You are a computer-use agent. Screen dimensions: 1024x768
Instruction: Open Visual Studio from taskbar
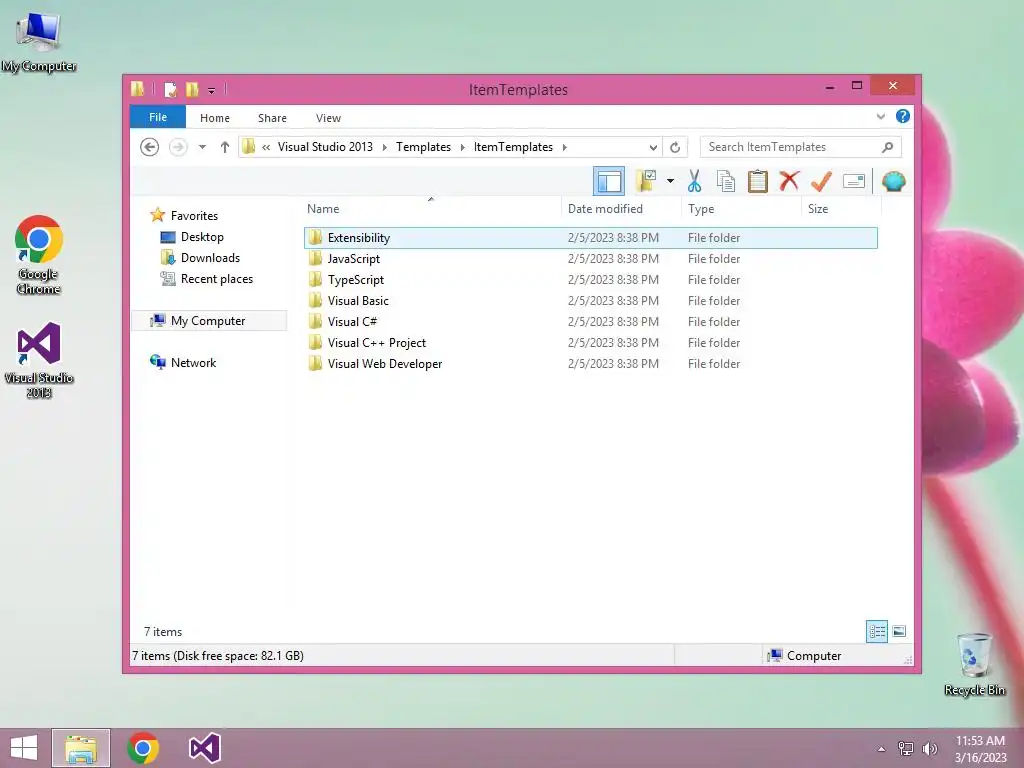coord(204,748)
